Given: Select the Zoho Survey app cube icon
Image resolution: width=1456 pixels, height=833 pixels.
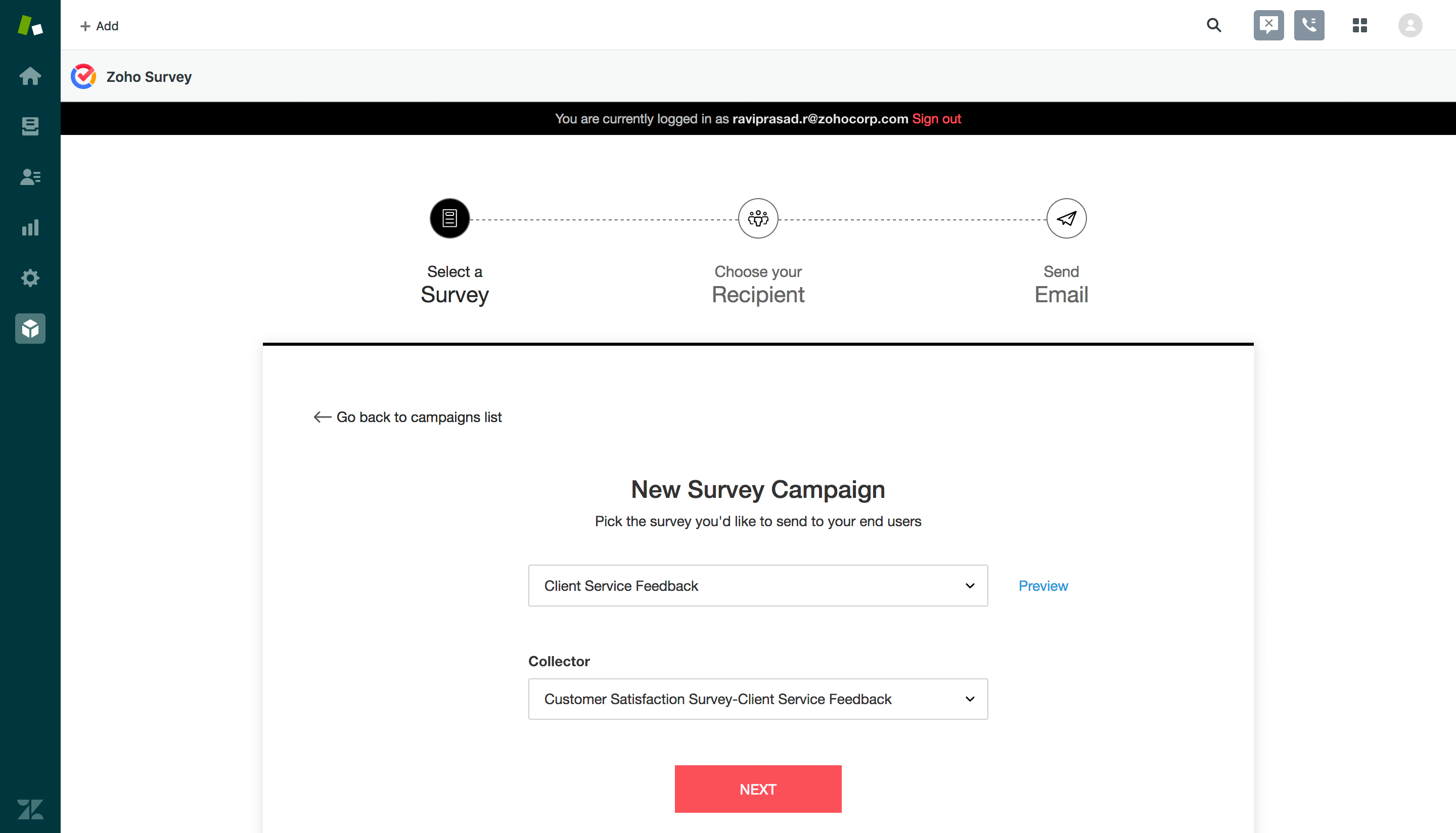Looking at the screenshot, I should [x=30, y=329].
